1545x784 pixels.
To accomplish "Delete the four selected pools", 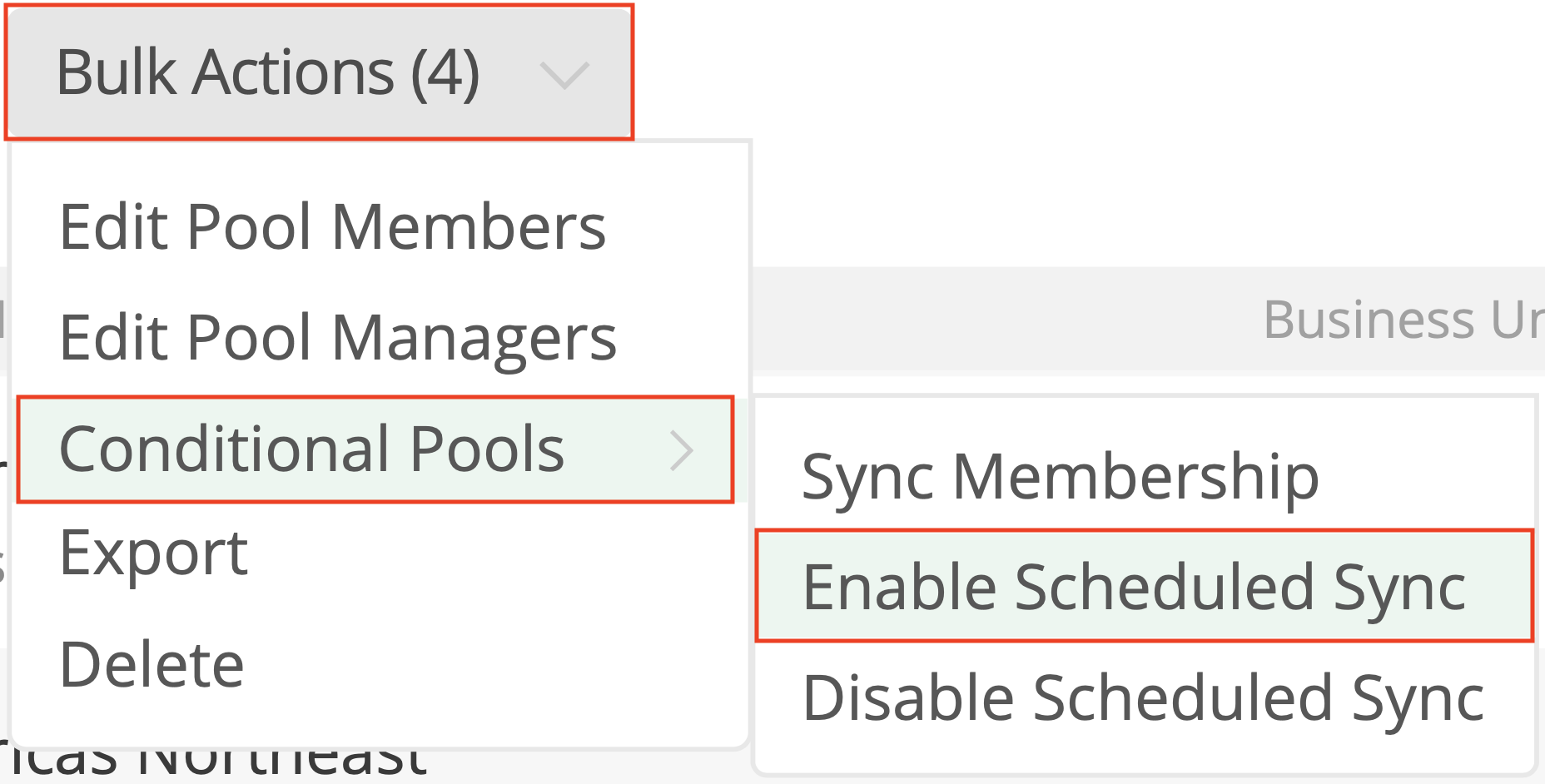I will pyautogui.click(x=152, y=664).
